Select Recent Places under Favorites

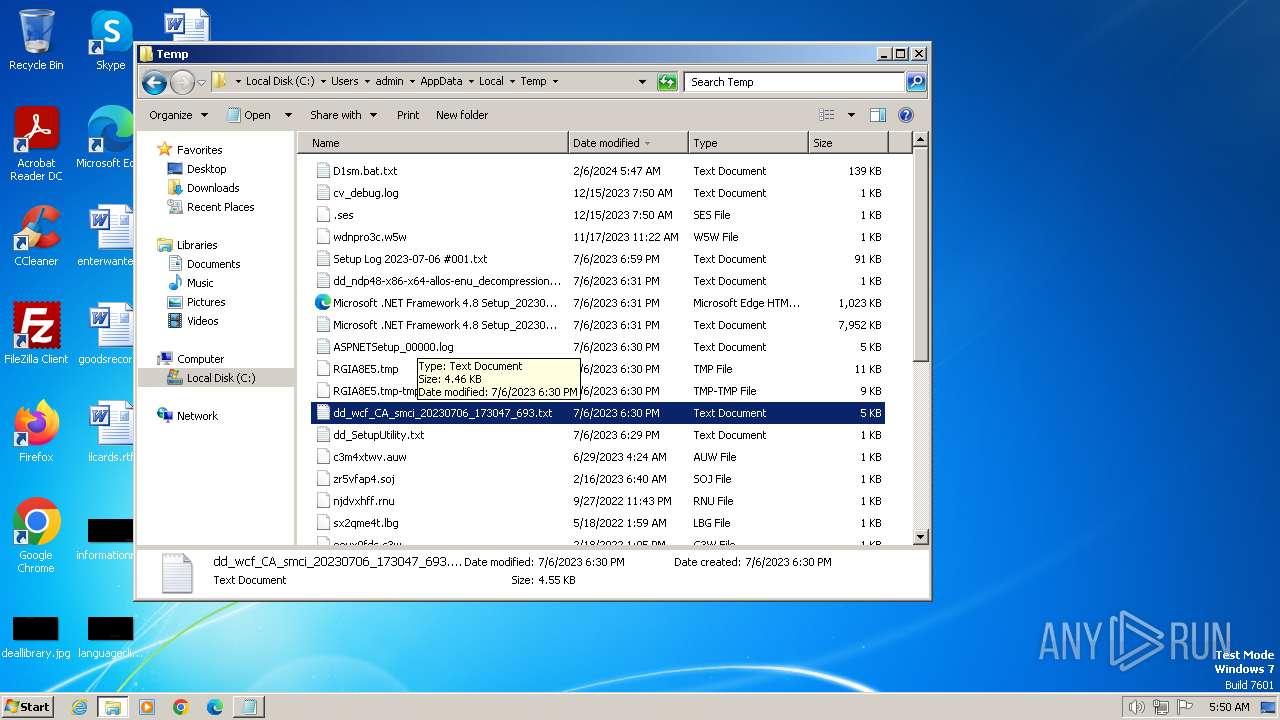coord(220,207)
